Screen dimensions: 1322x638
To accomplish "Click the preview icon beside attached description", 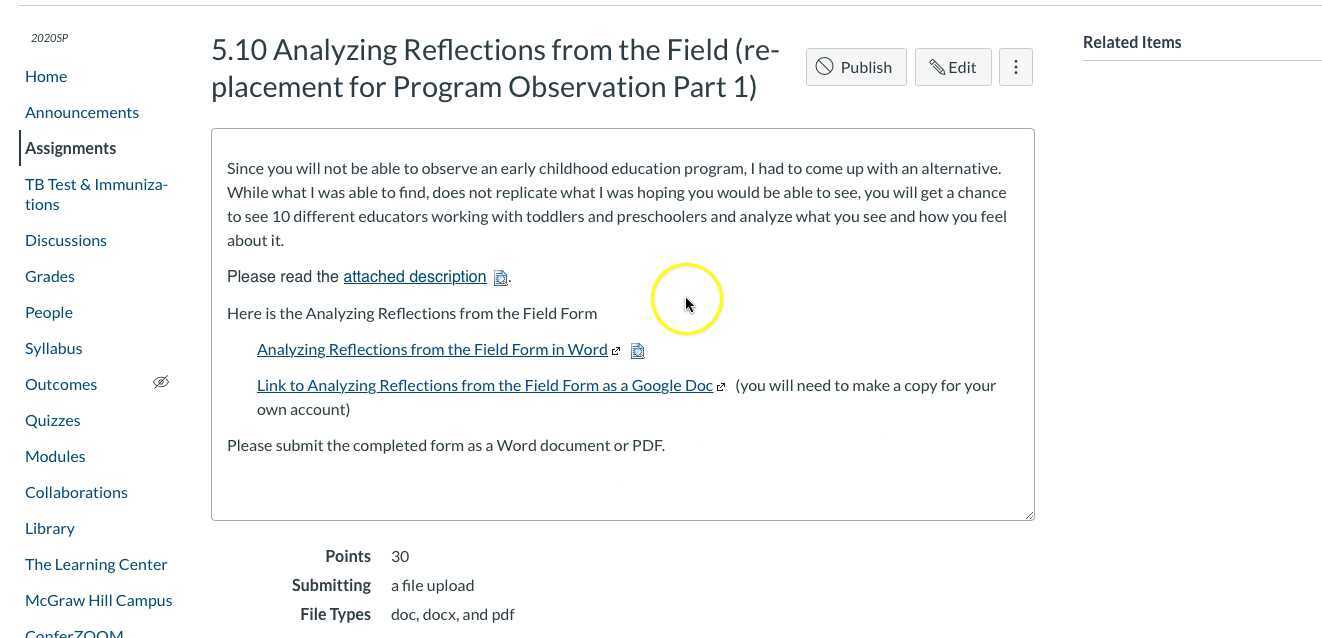I will 501,278.
